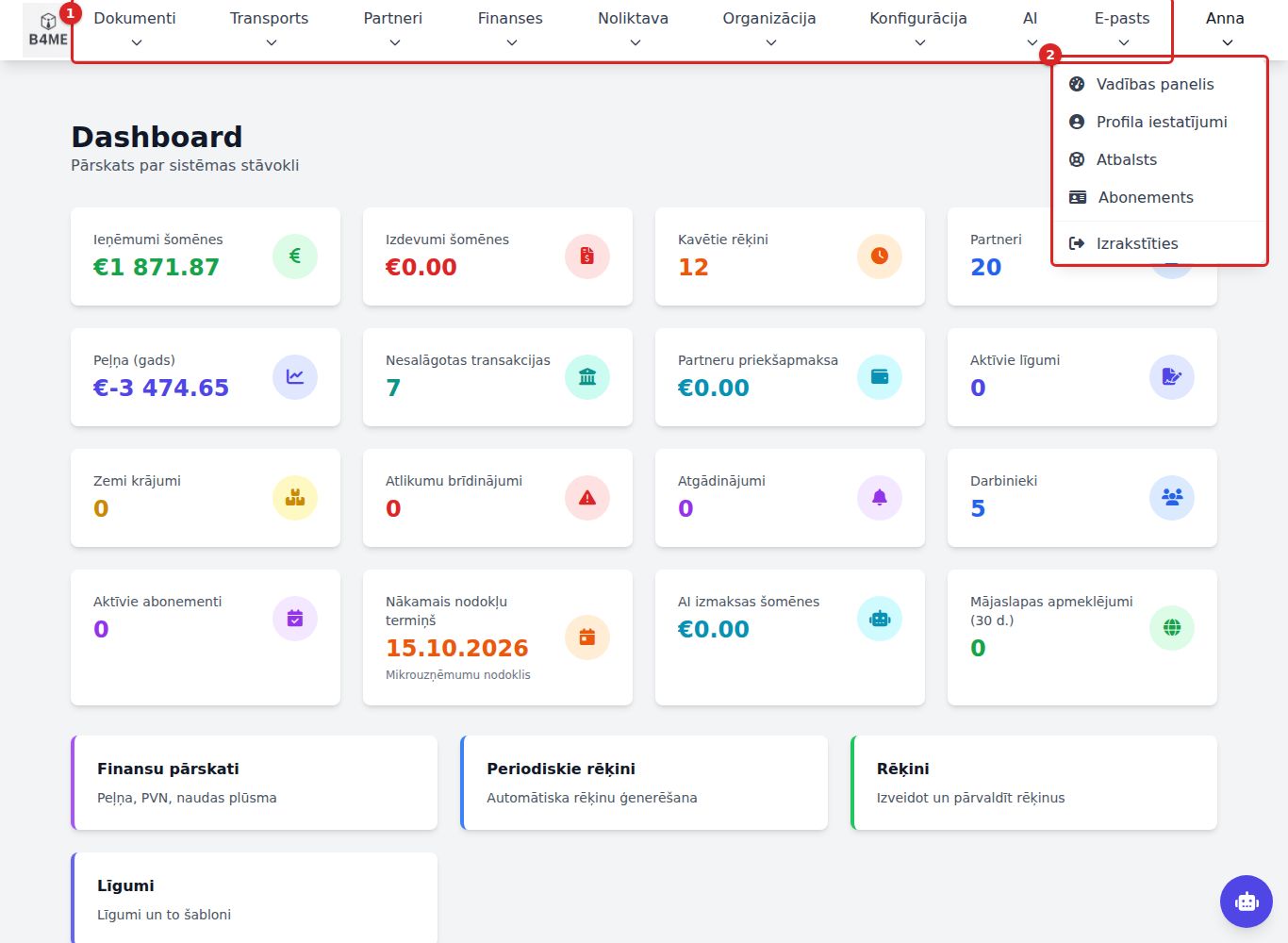This screenshot has width=1288, height=943.
Task: Click the clock icon in Kavētie rēķini card
Action: [880, 256]
